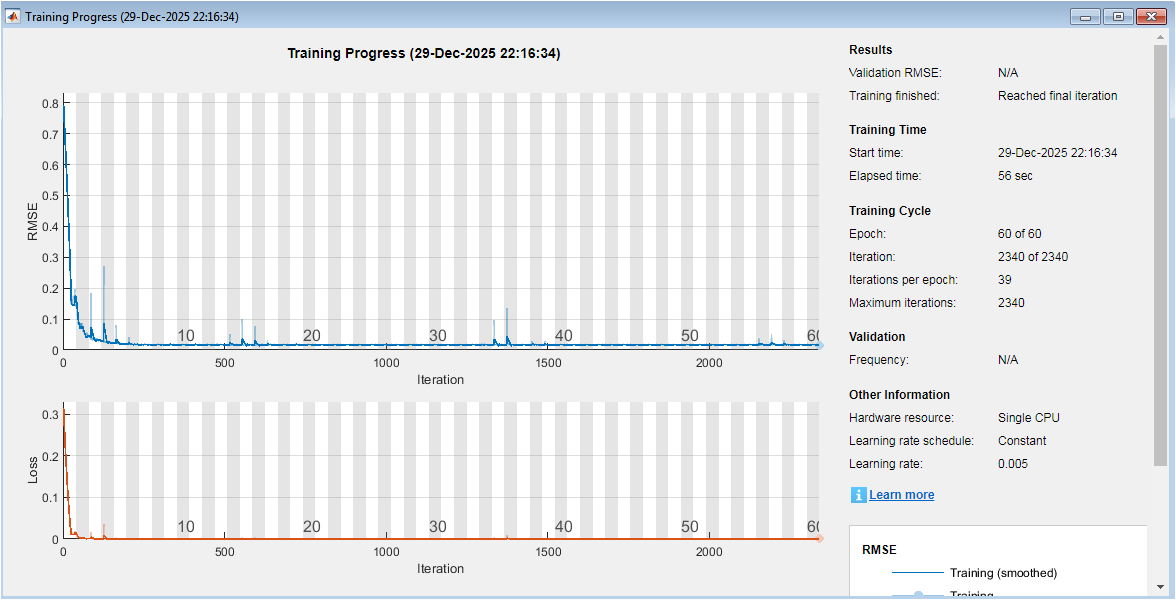The image size is (1176, 600).
Task: Minimize the Training Progress window
Action: (1084, 17)
